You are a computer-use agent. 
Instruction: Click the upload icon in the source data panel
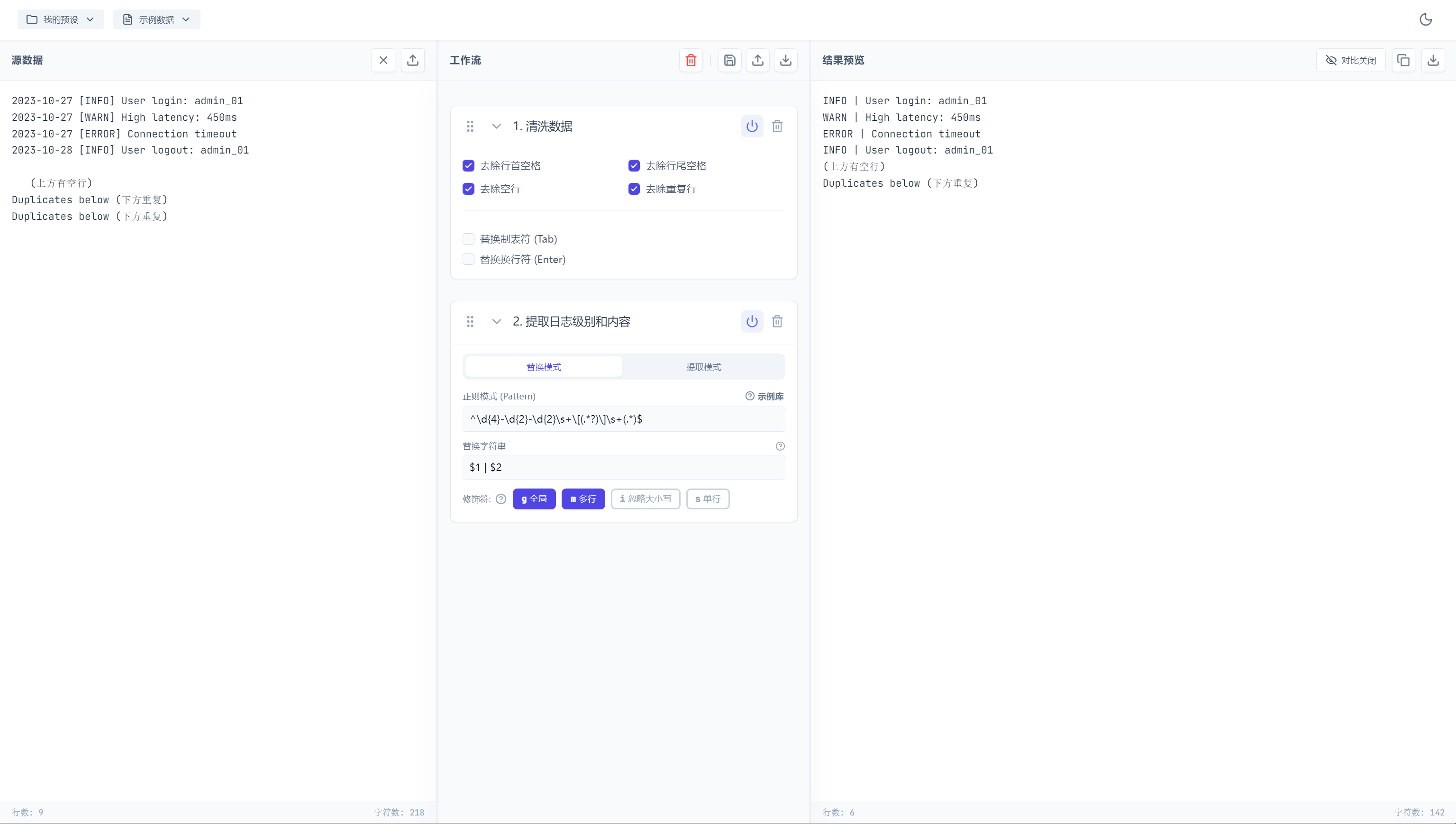[x=413, y=60]
